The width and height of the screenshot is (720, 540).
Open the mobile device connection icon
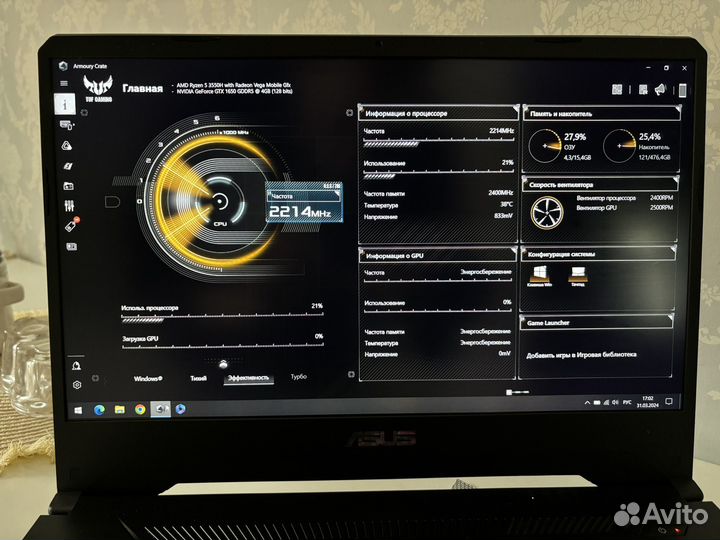[x=682, y=90]
